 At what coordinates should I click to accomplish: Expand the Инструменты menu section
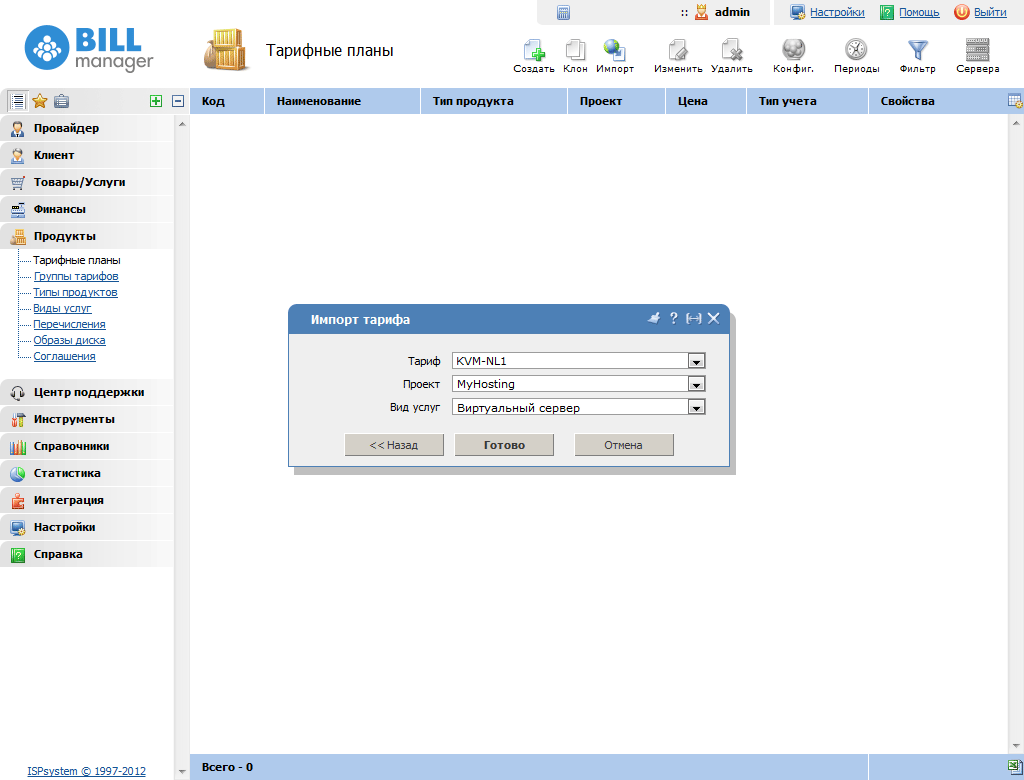click(87, 419)
